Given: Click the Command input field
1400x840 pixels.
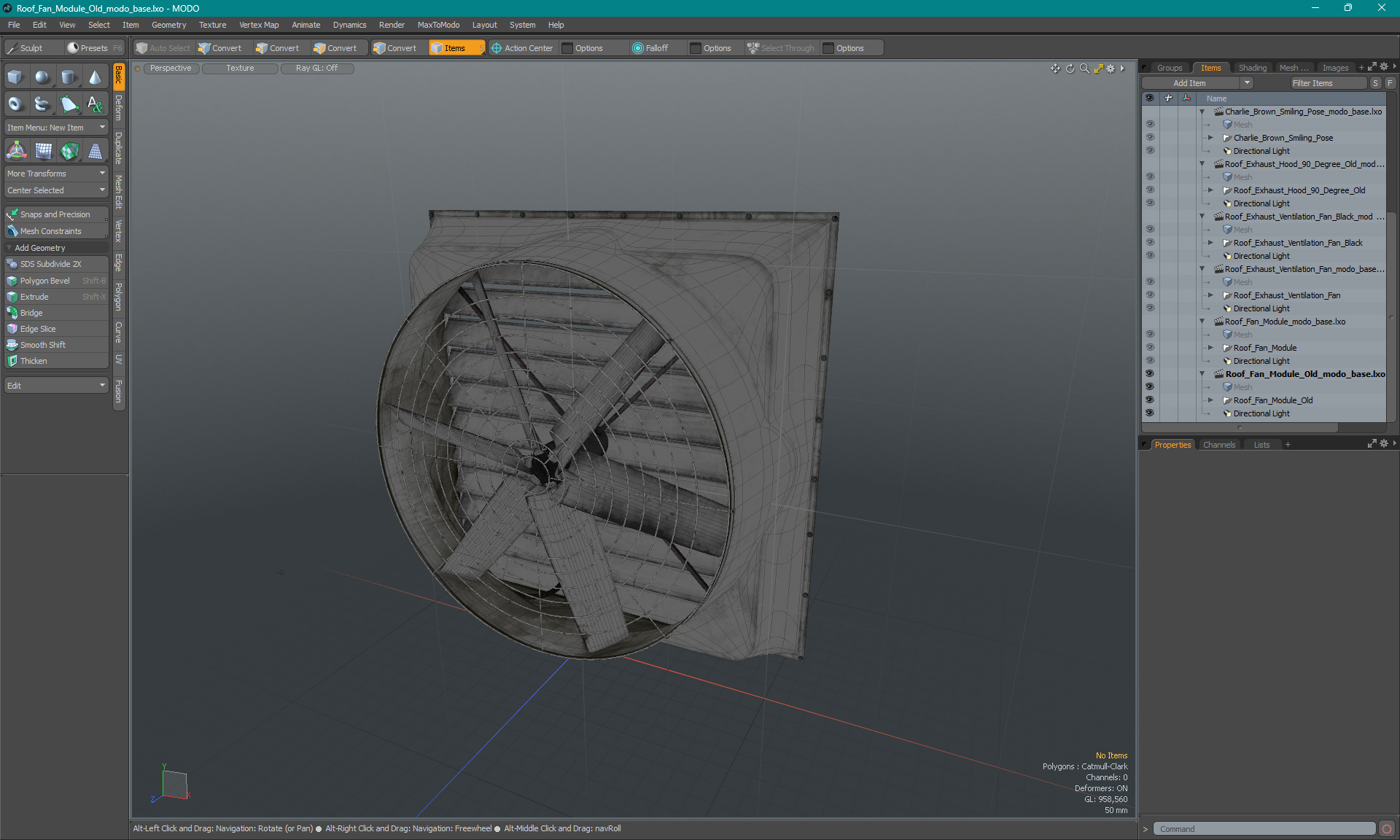Looking at the screenshot, I should pyautogui.click(x=1264, y=829).
